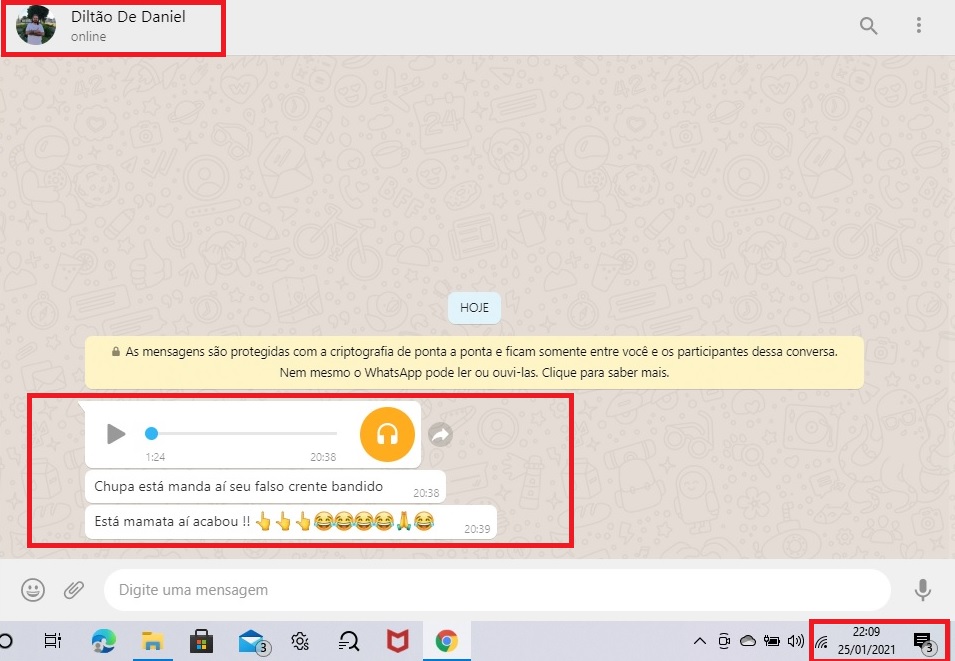Open the emoji picker smiley icon
Image resolution: width=955 pixels, height=661 pixels.
coord(33,590)
